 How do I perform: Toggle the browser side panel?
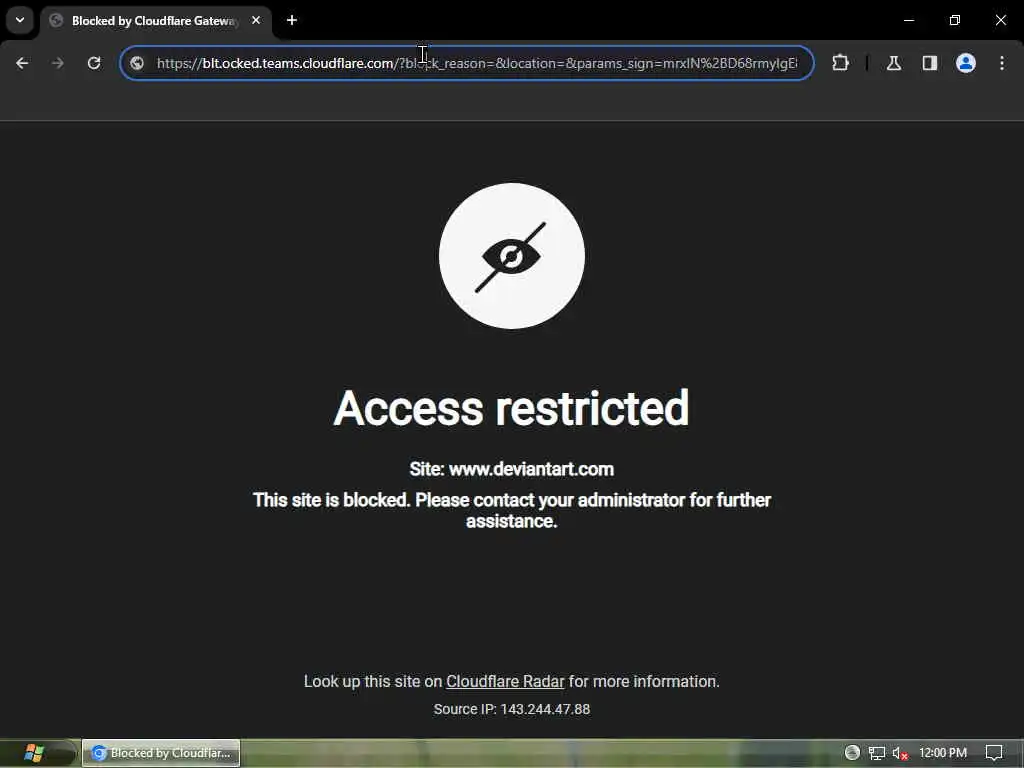[x=930, y=63]
